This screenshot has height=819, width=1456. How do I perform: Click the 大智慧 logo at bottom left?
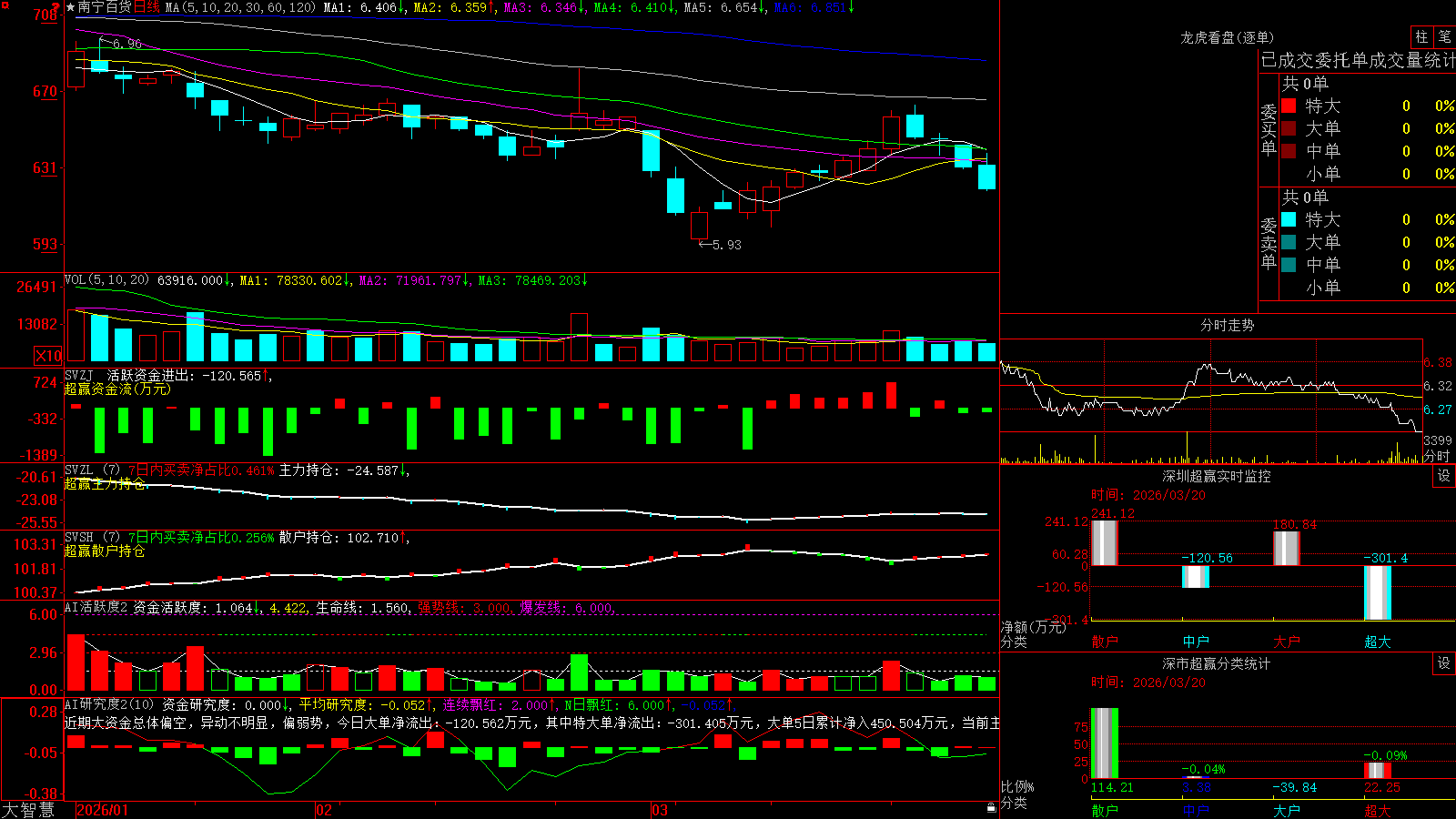point(28,809)
